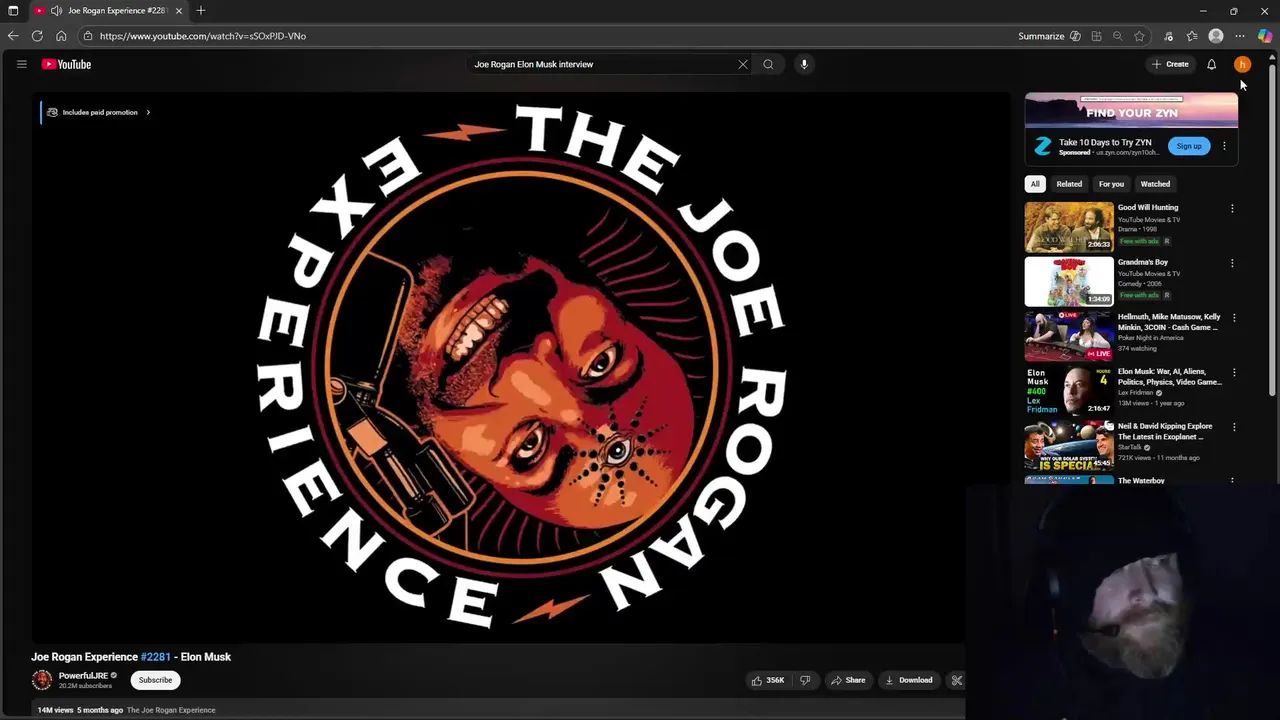Open more options for Grandma's Boy
The width and height of the screenshot is (1280, 720).
(1232, 263)
